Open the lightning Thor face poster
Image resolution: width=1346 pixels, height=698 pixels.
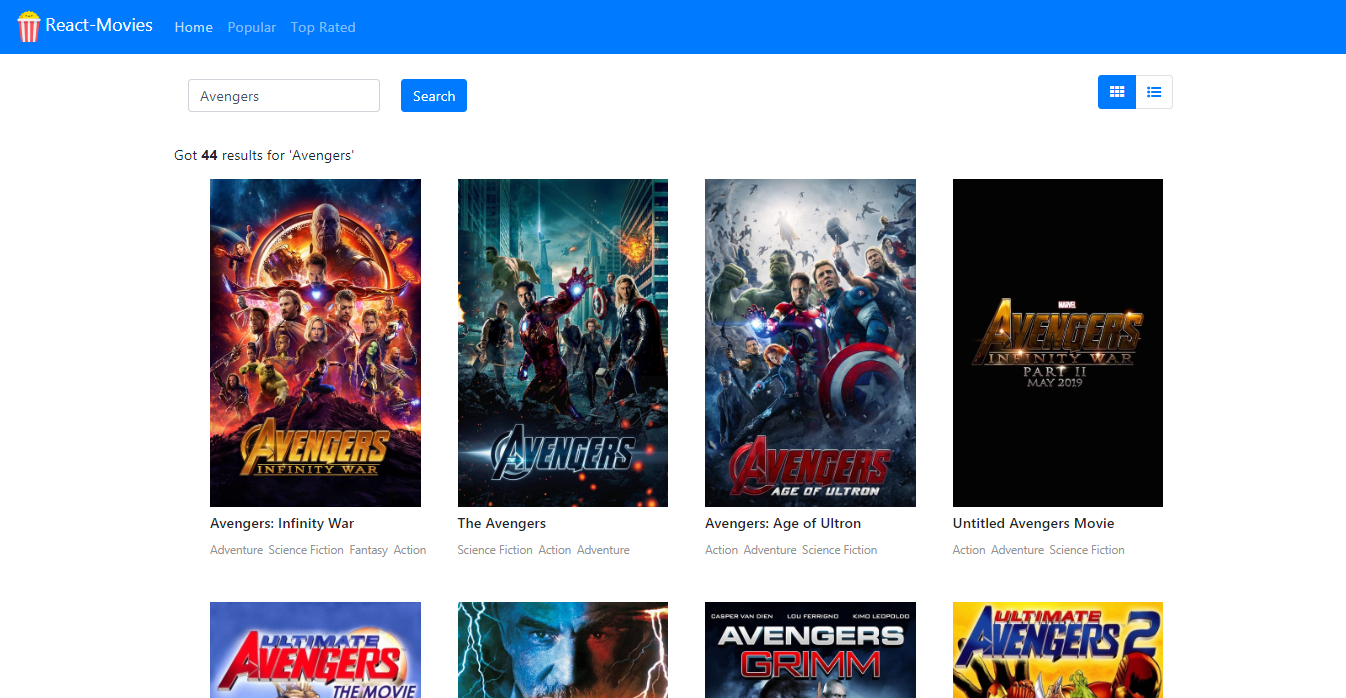pos(563,650)
